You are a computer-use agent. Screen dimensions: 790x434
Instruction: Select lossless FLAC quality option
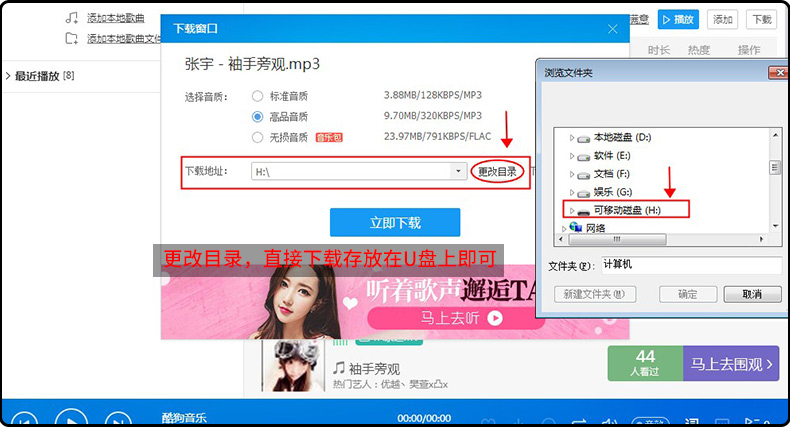click(x=258, y=137)
